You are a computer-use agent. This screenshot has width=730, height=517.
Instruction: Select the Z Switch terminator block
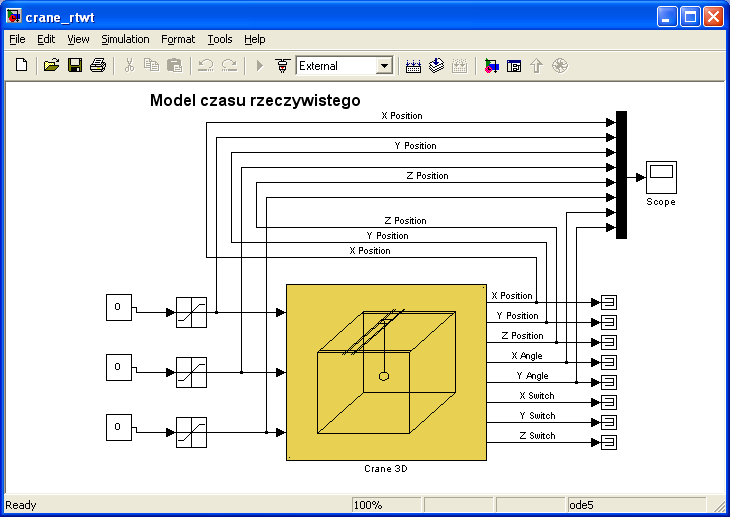click(x=609, y=442)
